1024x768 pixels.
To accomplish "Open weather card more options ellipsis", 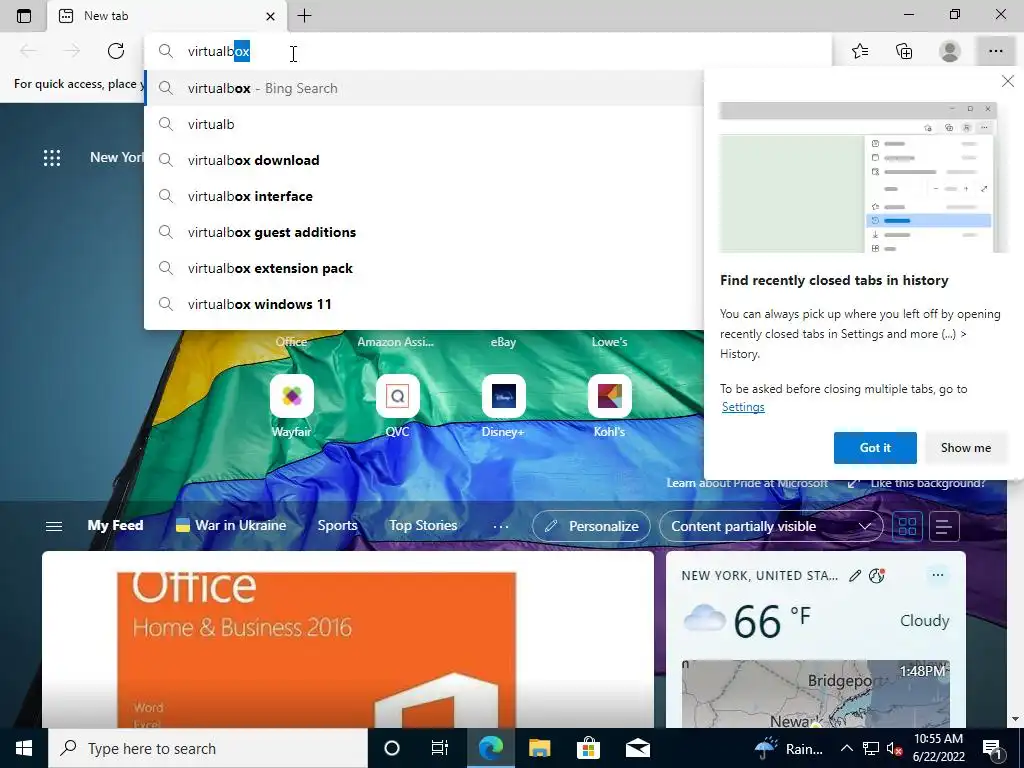I will [x=938, y=575].
